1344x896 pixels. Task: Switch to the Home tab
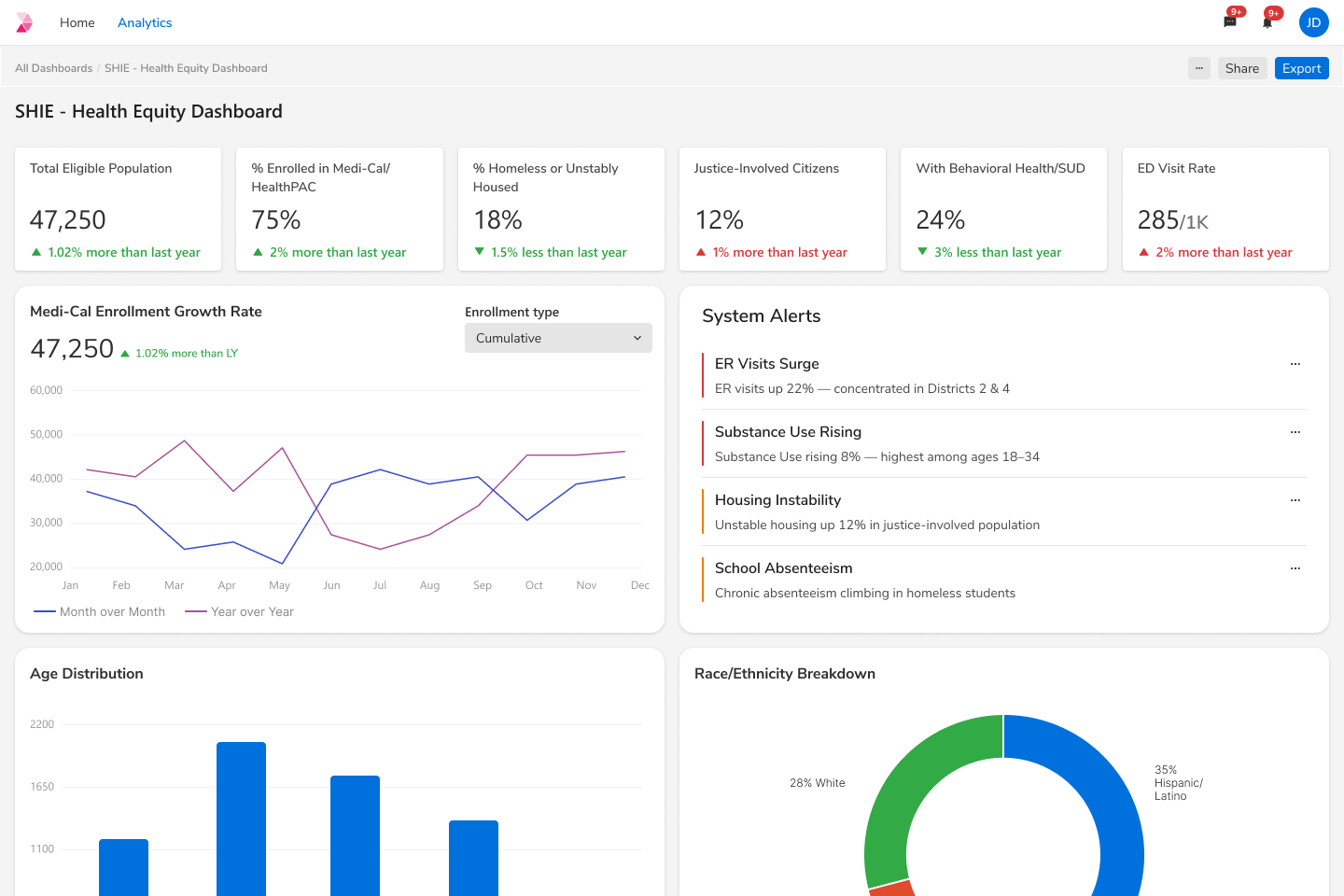(77, 22)
